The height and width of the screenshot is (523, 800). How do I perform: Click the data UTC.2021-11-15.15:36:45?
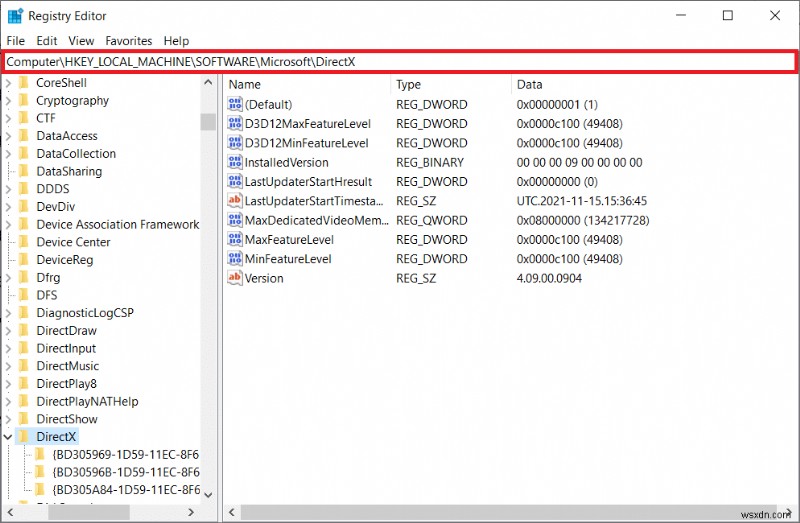click(x=582, y=201)
